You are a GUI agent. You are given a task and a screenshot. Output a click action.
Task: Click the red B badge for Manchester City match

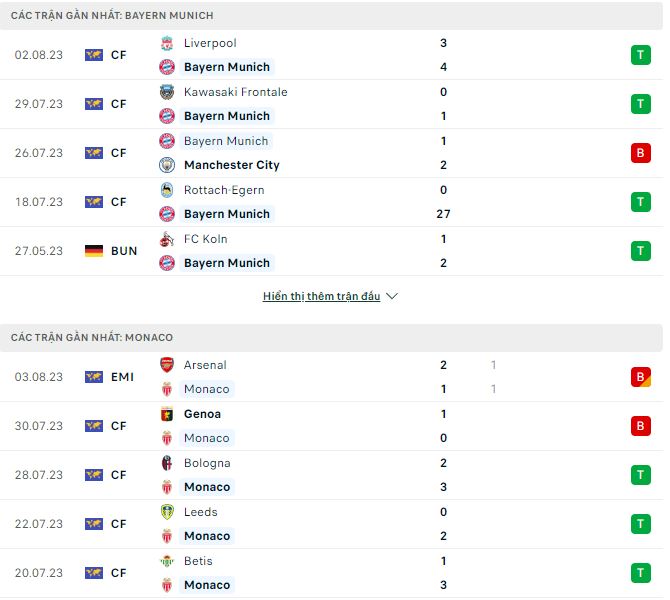click(640, 153)
